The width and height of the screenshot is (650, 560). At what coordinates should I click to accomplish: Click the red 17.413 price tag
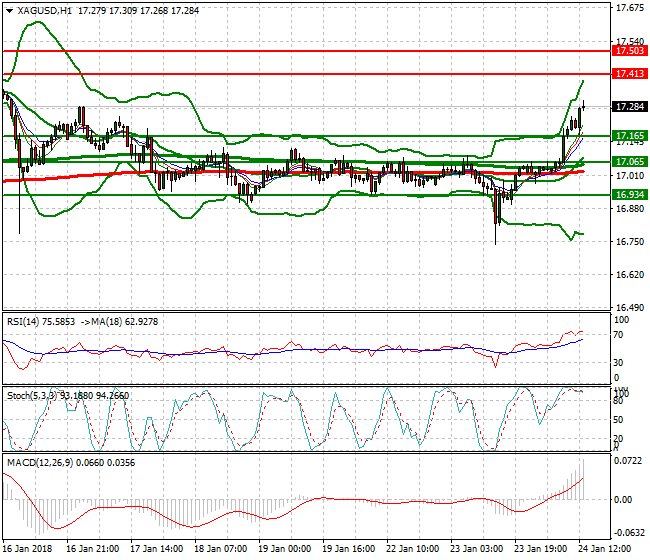point(629,74)
